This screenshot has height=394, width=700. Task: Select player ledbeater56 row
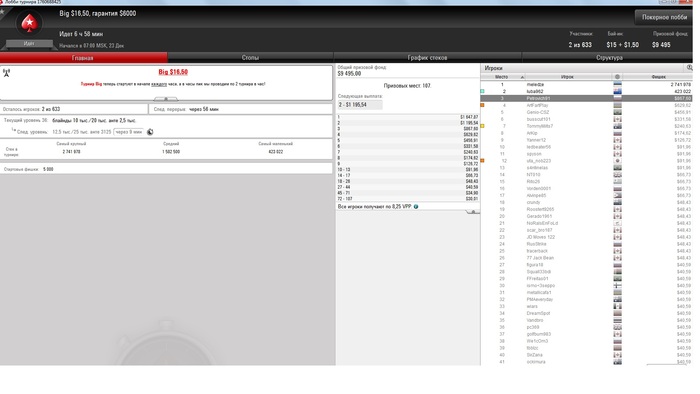[586, 147]
